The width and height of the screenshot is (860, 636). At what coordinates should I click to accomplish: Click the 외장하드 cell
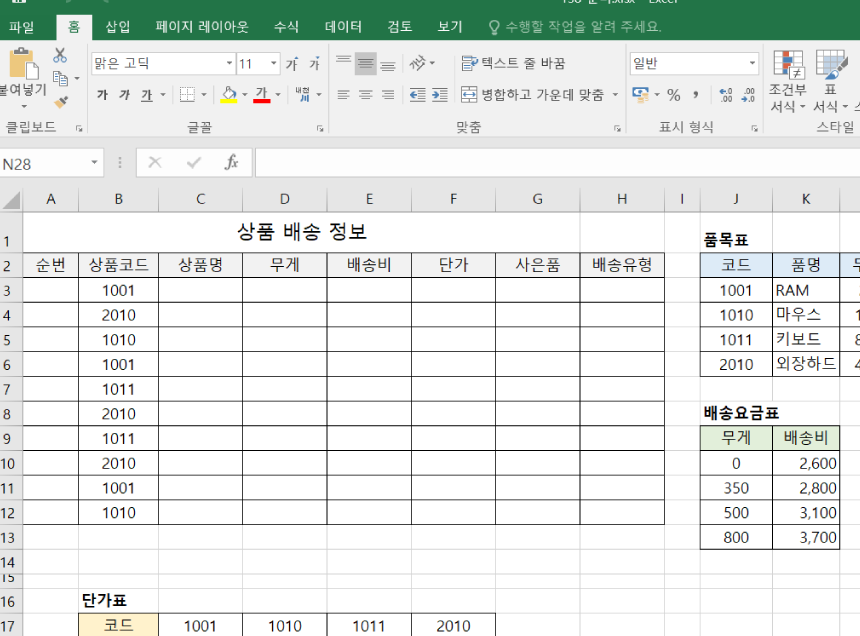pos(806,364)
